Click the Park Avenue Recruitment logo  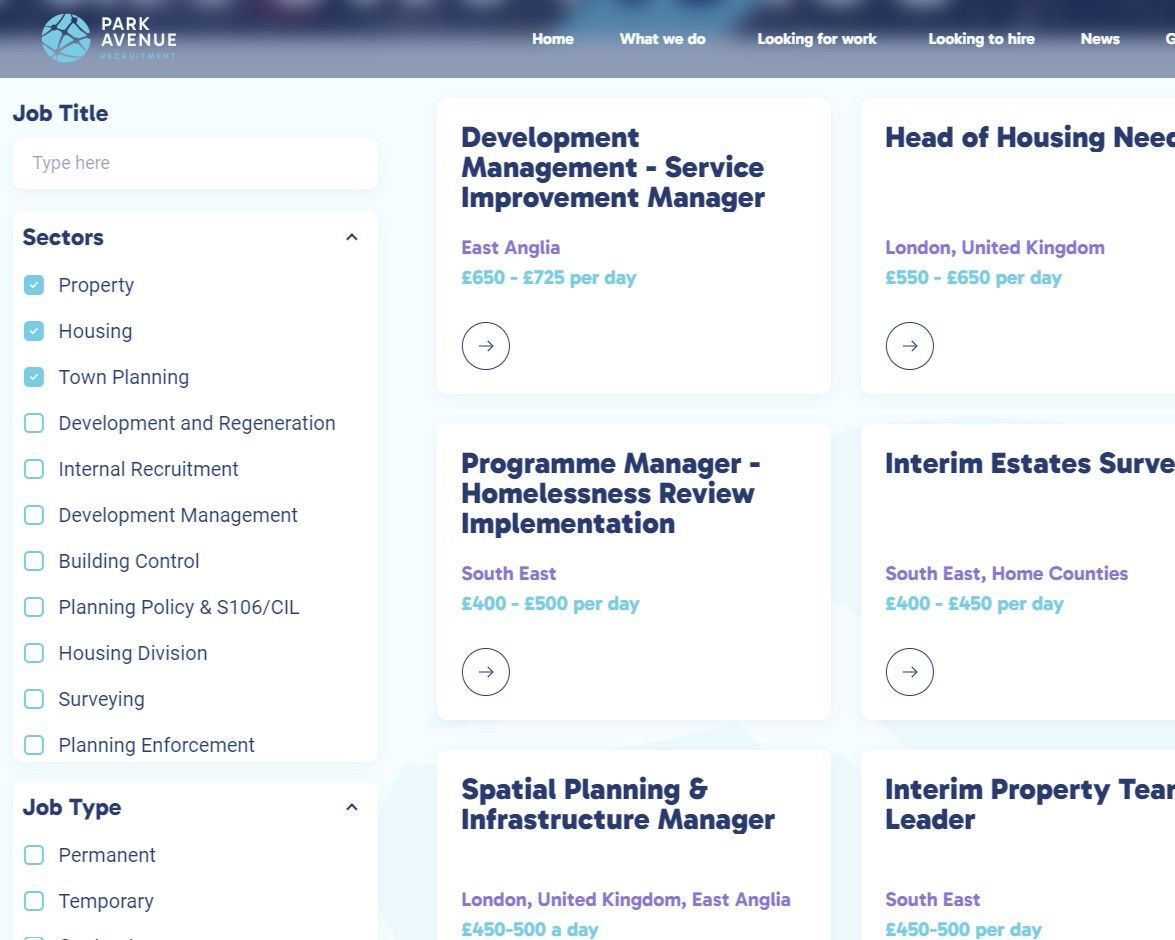109,37
